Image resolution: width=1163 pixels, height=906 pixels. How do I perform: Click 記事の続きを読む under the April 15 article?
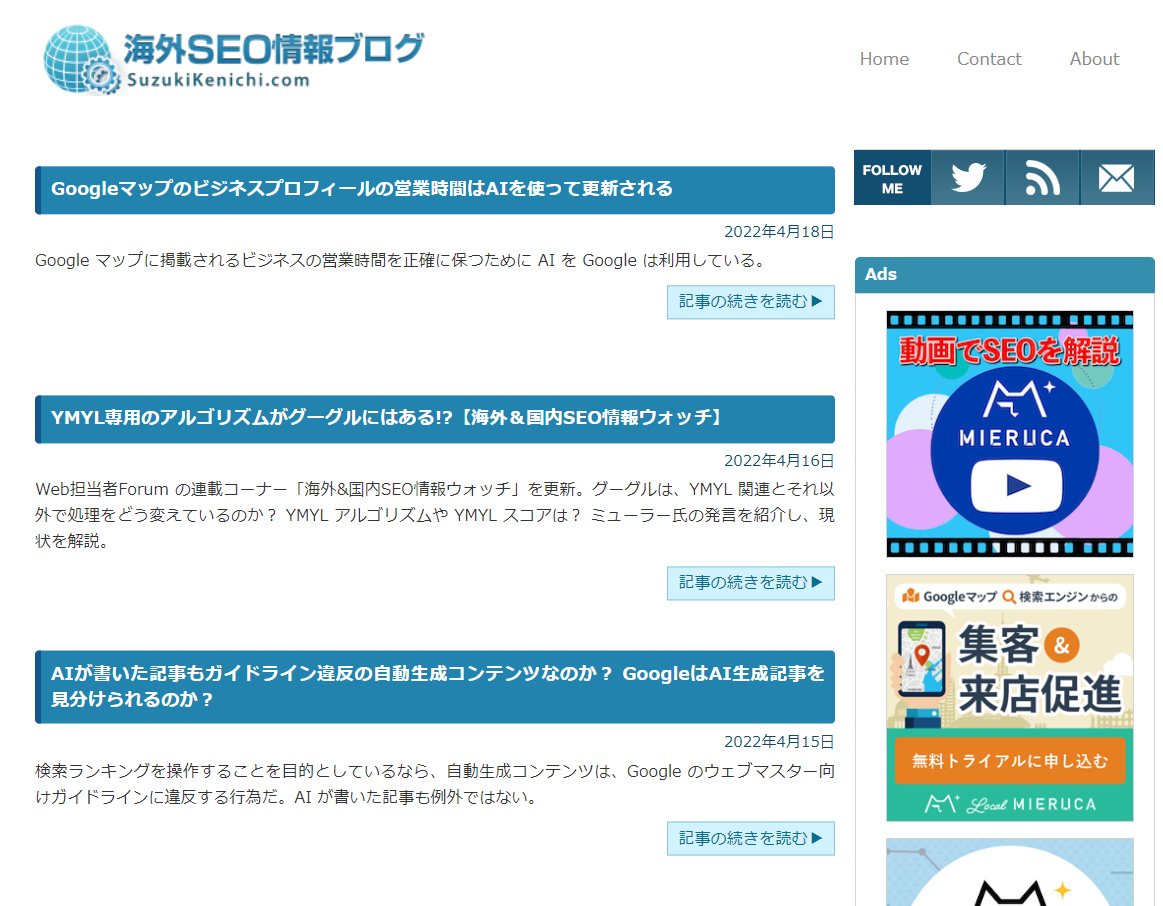(x=751, y=839)
